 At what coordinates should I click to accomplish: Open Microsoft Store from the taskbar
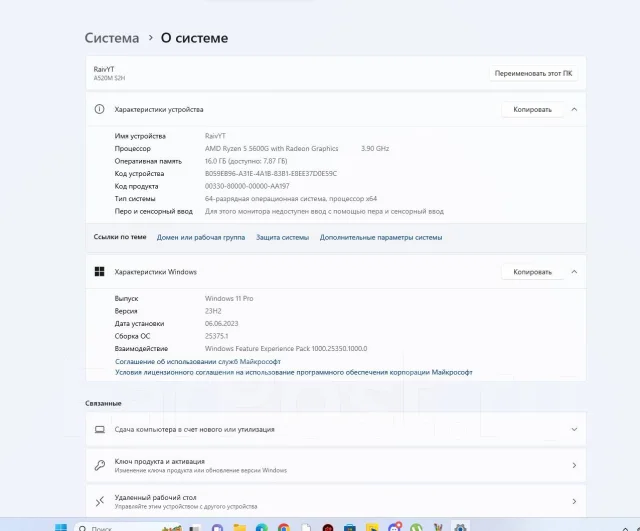(350, 528)
